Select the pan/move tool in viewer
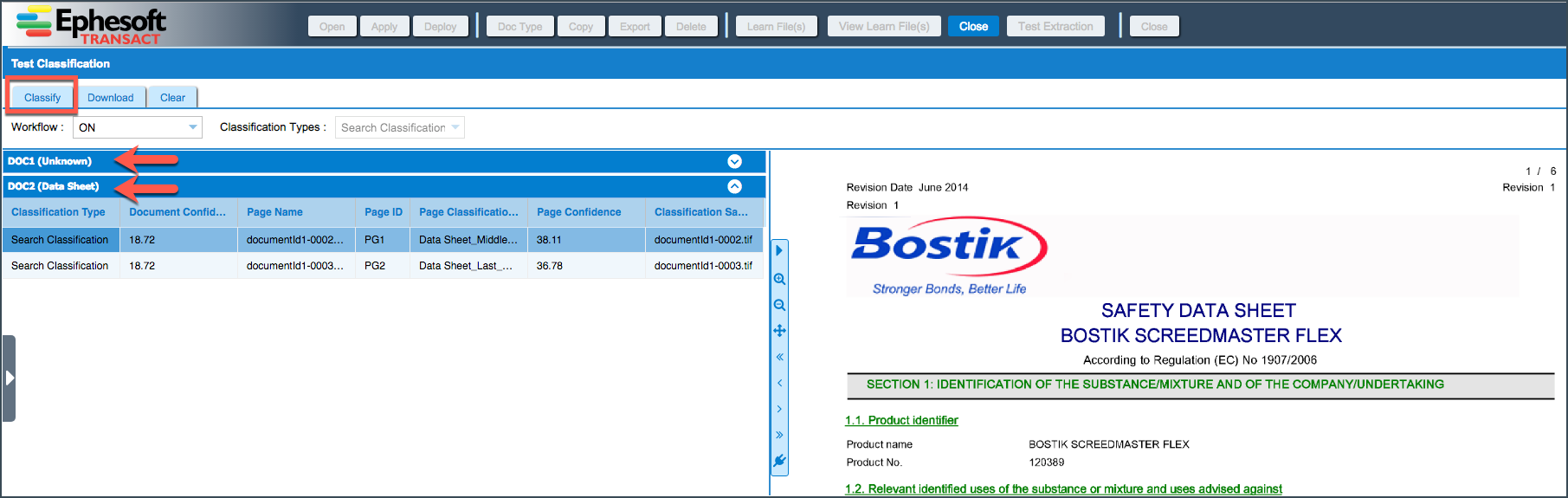Viewport: 1568px width, 498px height. pyautogui.click(x=779, y=331)
